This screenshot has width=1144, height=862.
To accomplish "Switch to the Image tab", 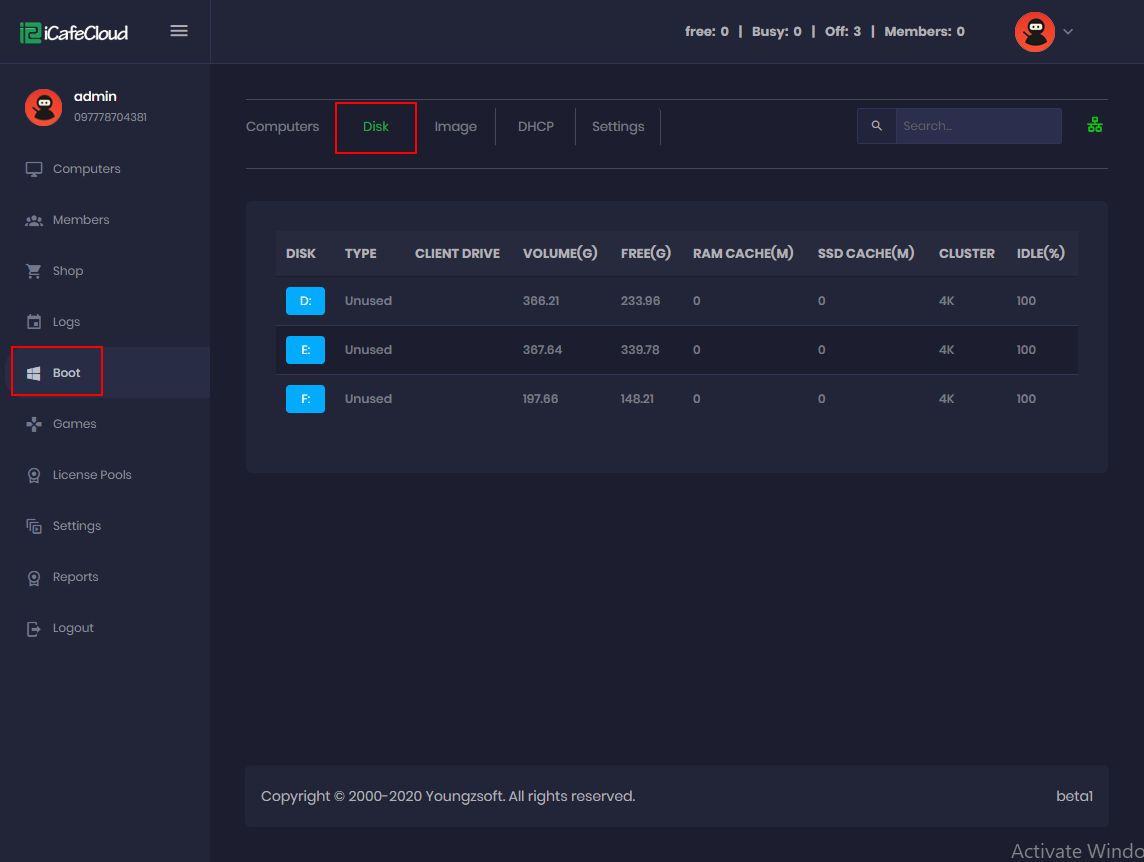I will (456, 126).
